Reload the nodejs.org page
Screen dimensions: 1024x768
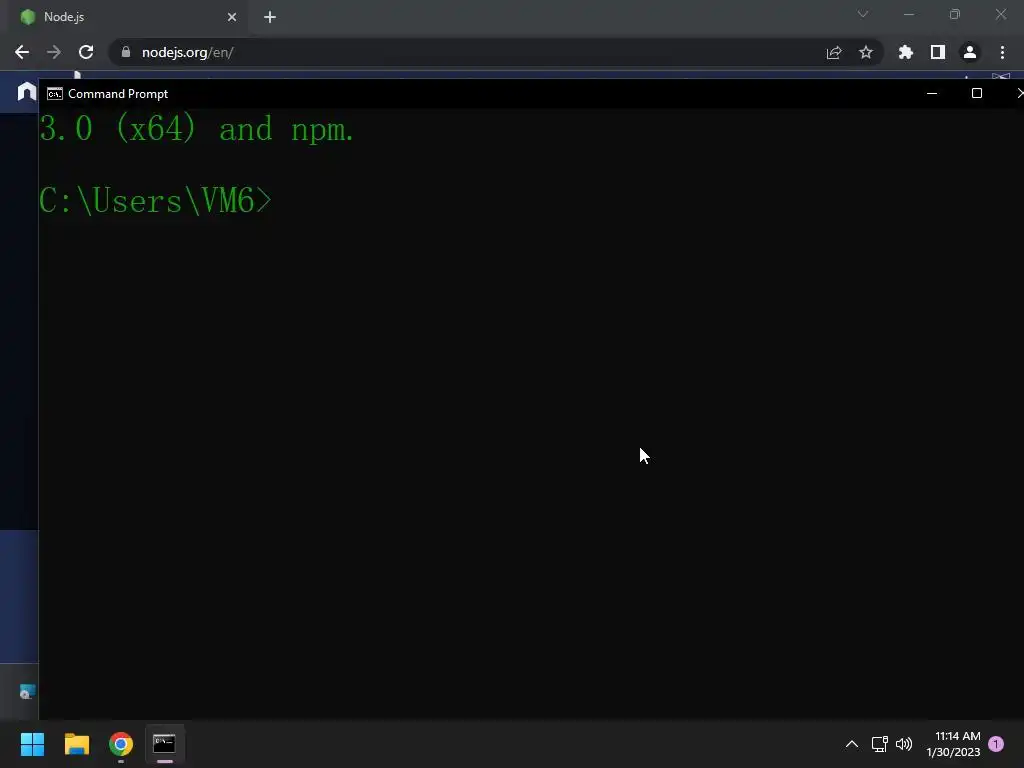(86, 52)
